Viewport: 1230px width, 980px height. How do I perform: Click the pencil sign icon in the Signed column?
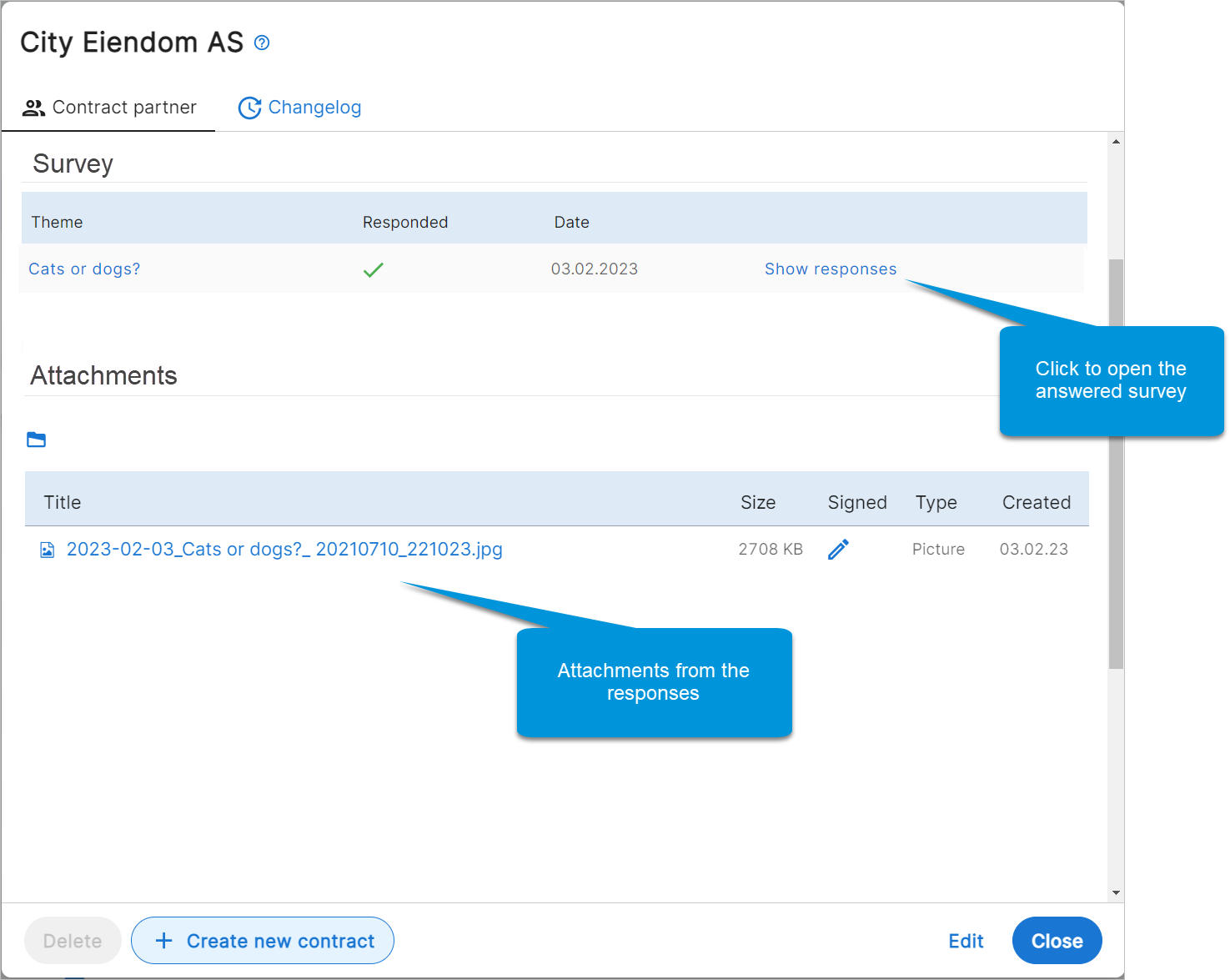839,549
